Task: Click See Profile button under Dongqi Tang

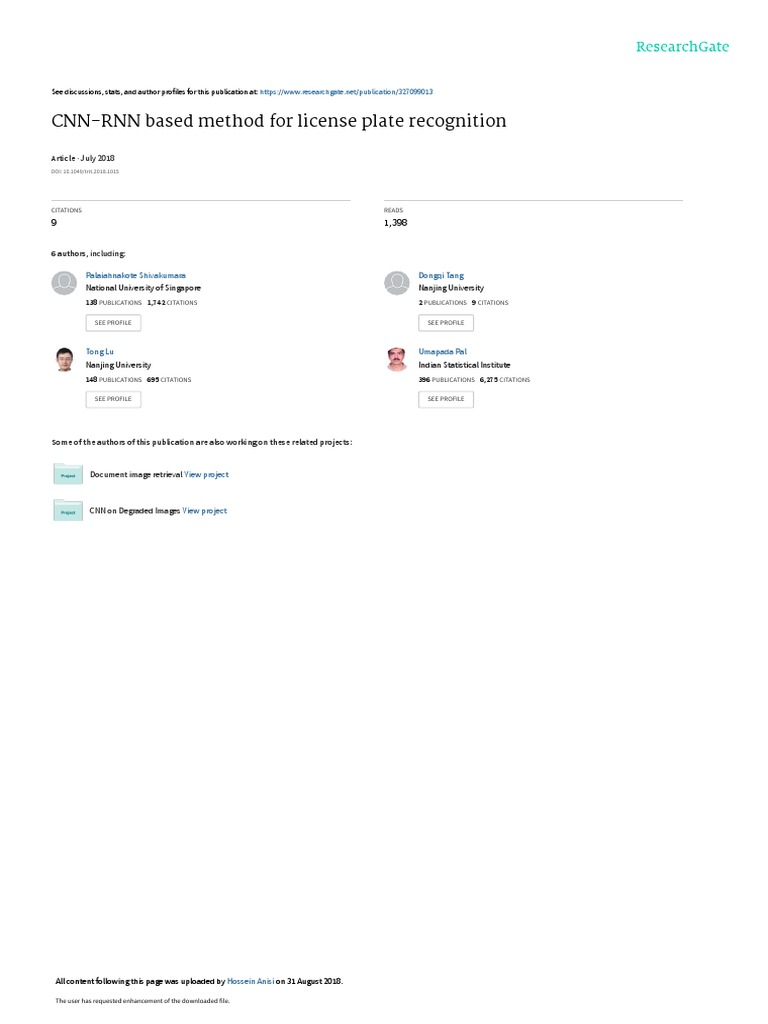Action: click(446, 323)
